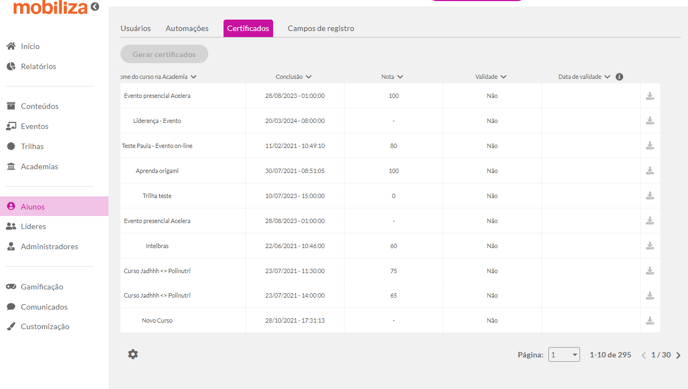Click the Conteúdos sidebar icon
Screen dimensions: 688x389
pos(11,106)
